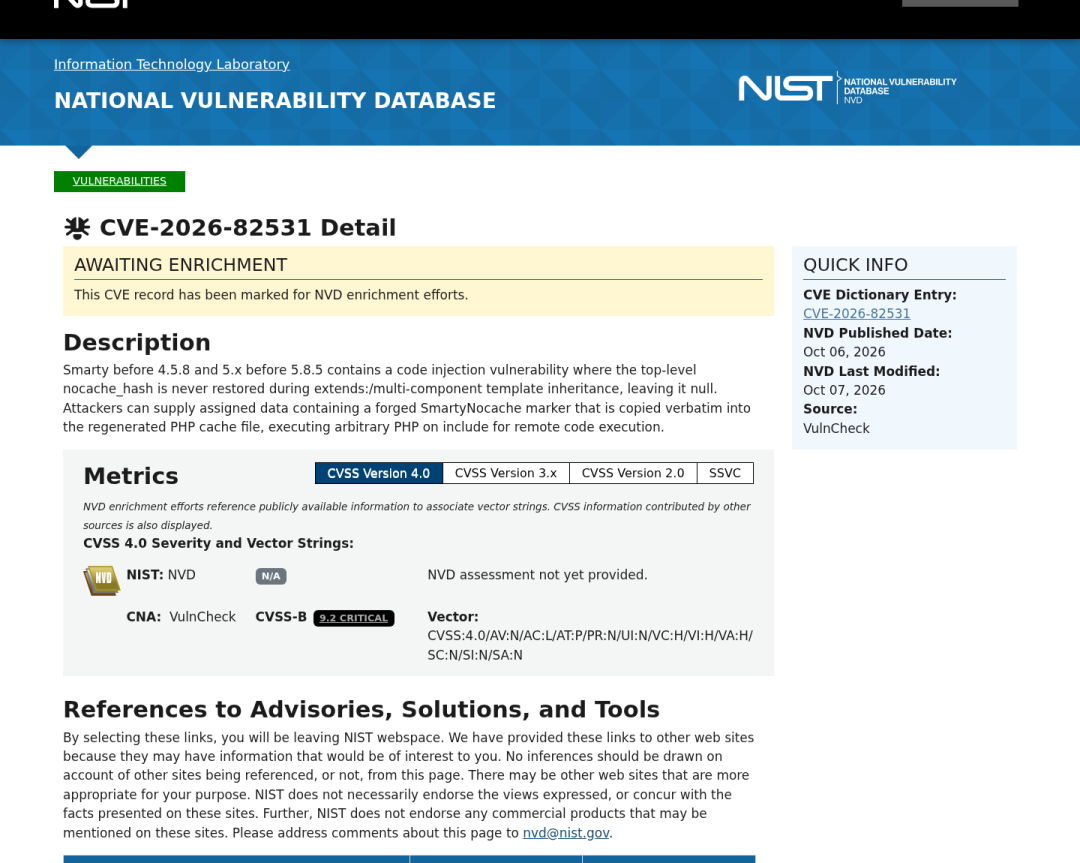Click the CVSS:4.0 vector string text
Image resolution: width=1080 pixels, height=863 pixels.
[x=590, y=645]
